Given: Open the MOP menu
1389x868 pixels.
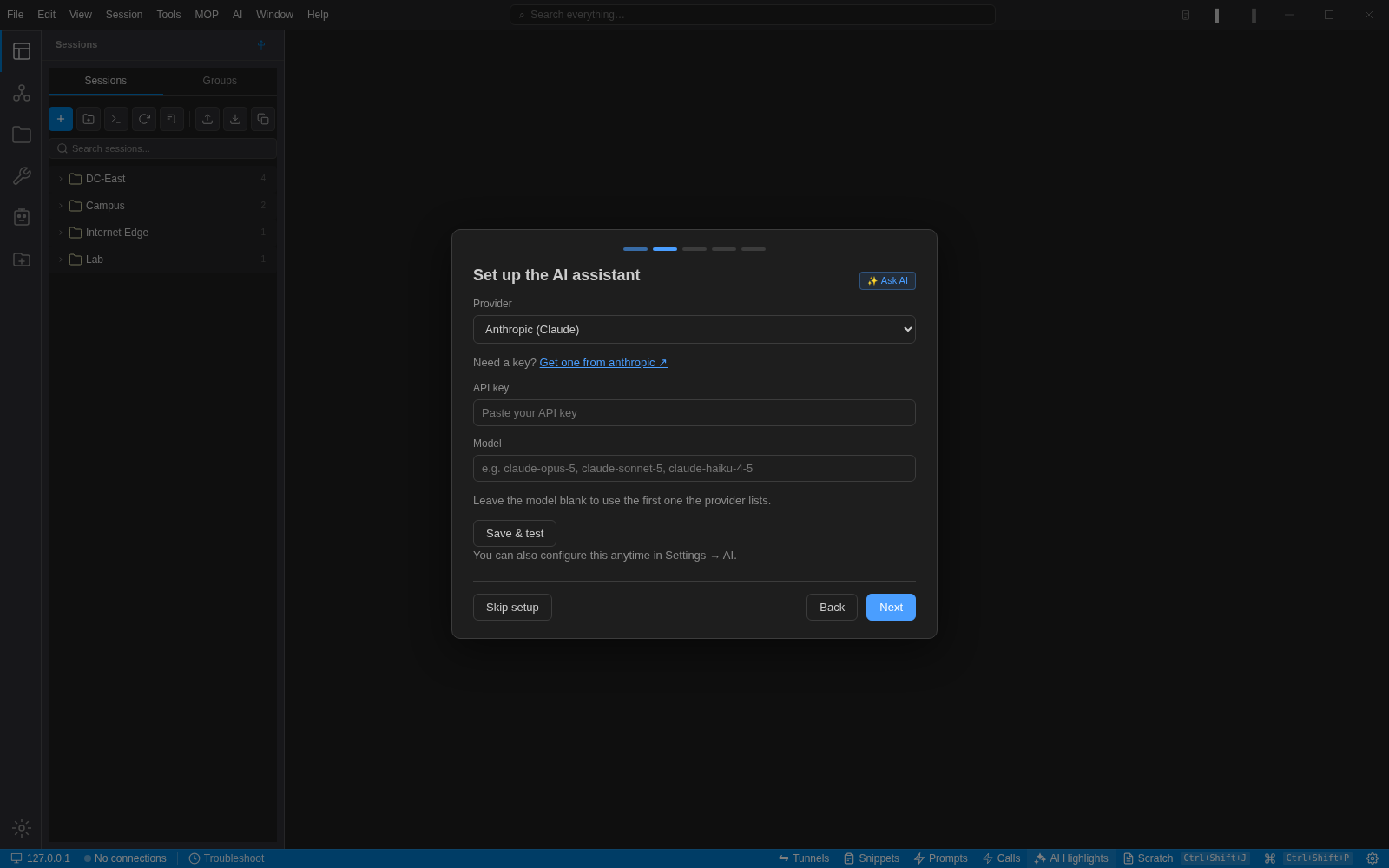Looking at the screenshot, I should pyautogui.click(x=207, y=15).
